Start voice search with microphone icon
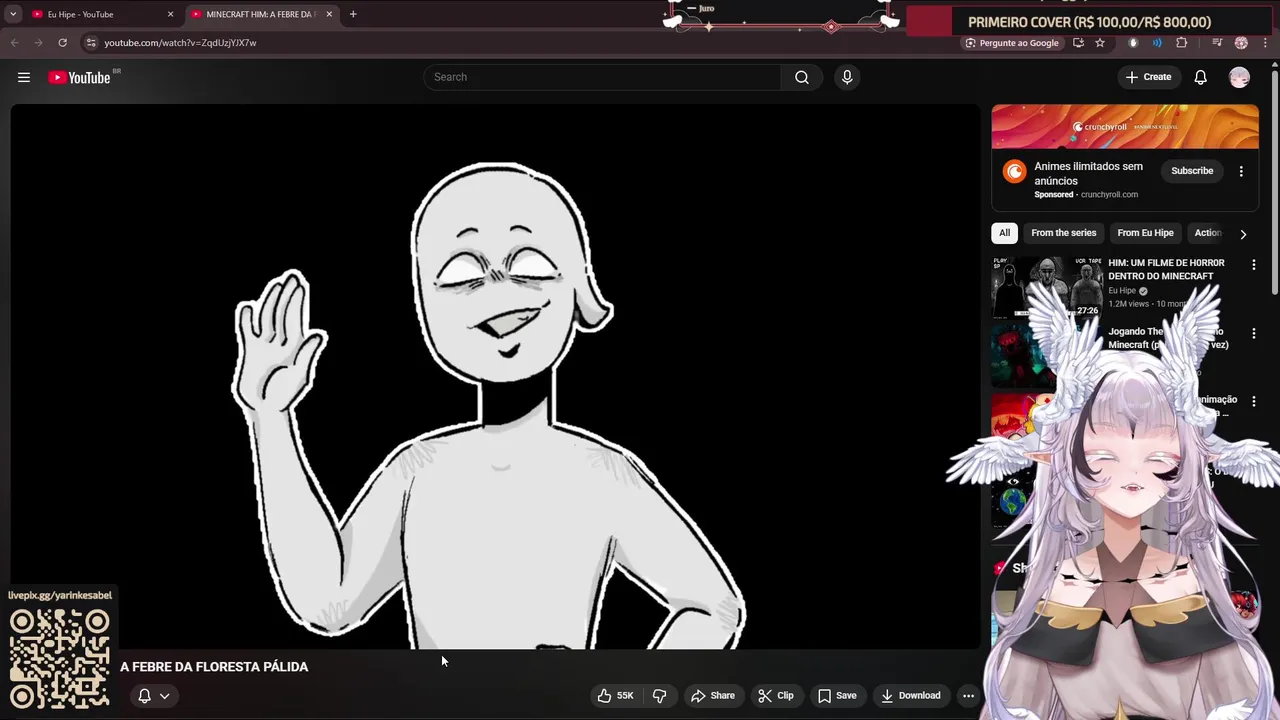Viewport: 1280px width, 720px height. pos(847,77)
